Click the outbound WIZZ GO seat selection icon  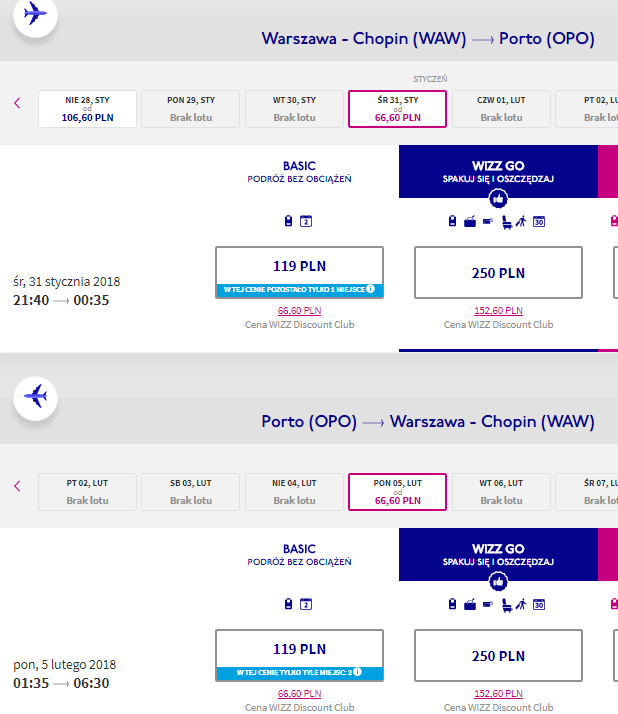(506, 222)
